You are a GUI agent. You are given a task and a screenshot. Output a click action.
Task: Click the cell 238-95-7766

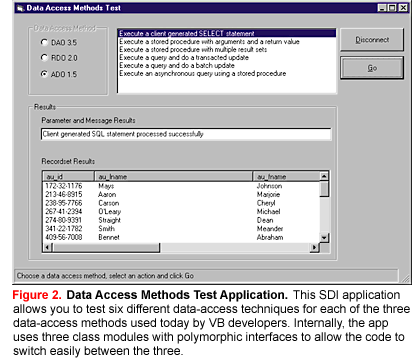pyautogui.click(x=64, y=203)
